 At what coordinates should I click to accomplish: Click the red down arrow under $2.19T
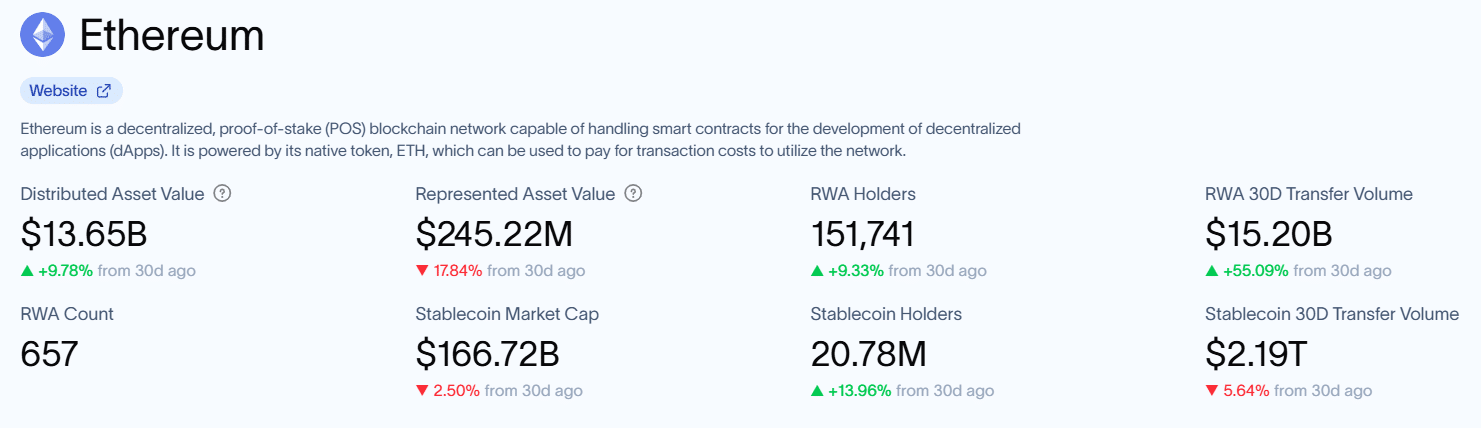[x=1212, y=391]
